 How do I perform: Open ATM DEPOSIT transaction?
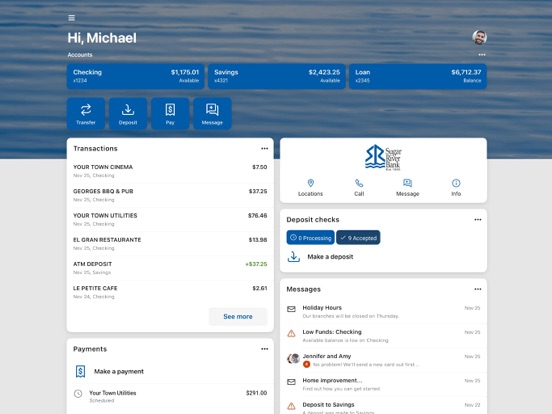tap(170, 268)
